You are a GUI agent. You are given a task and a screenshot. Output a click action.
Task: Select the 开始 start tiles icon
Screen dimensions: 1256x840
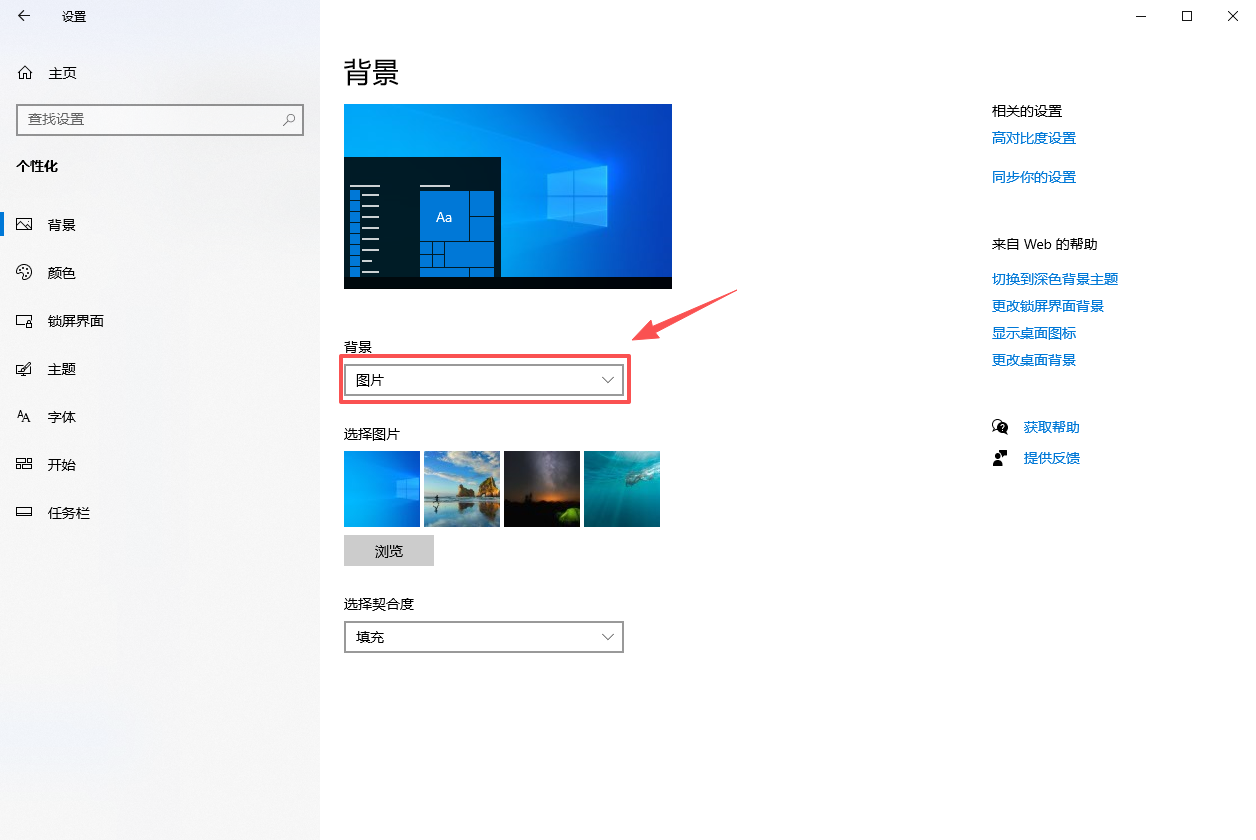[25, 465]
